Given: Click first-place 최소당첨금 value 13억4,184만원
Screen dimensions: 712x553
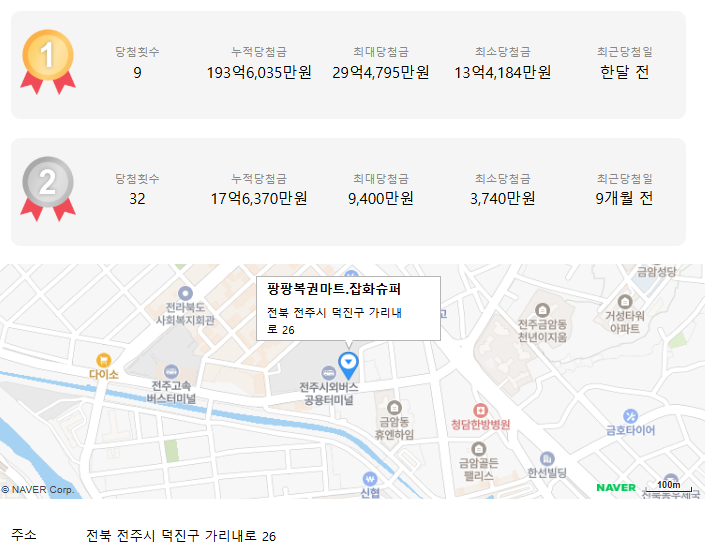Looking at the screenshot, I should pos(503,72).
